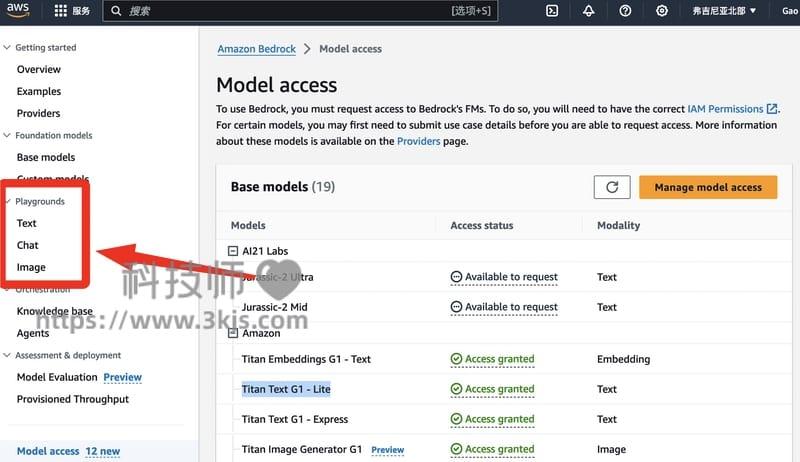Open the Text playground
This screenshot has width=800, height=462.
point(27,223)
